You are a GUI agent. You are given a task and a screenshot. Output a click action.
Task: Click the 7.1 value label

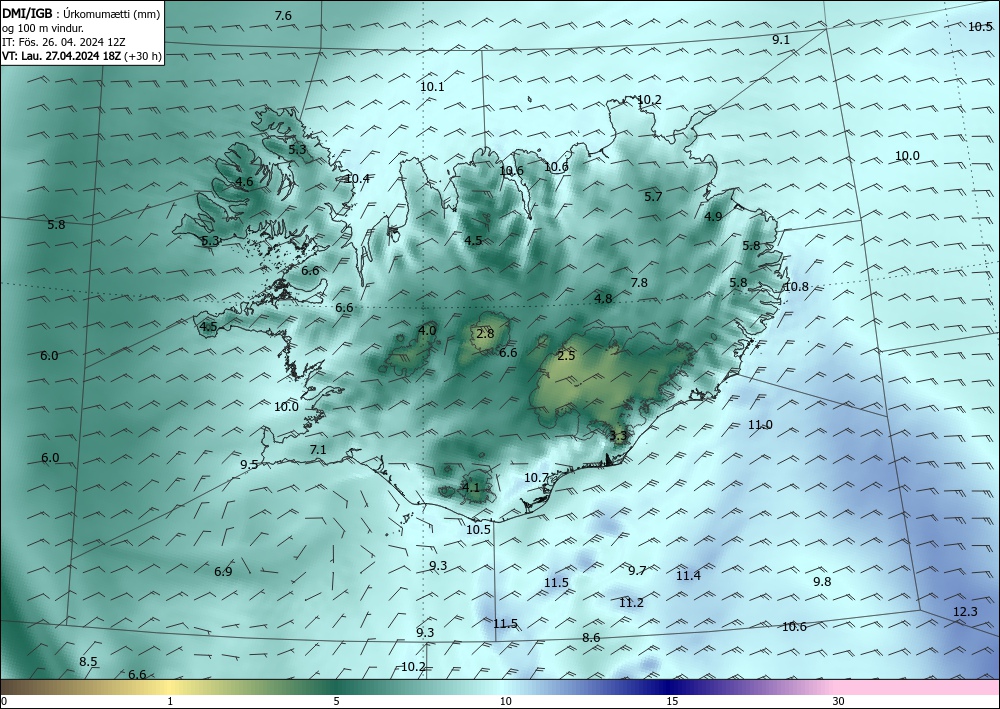pyautogui.click(x=318, y=450)
